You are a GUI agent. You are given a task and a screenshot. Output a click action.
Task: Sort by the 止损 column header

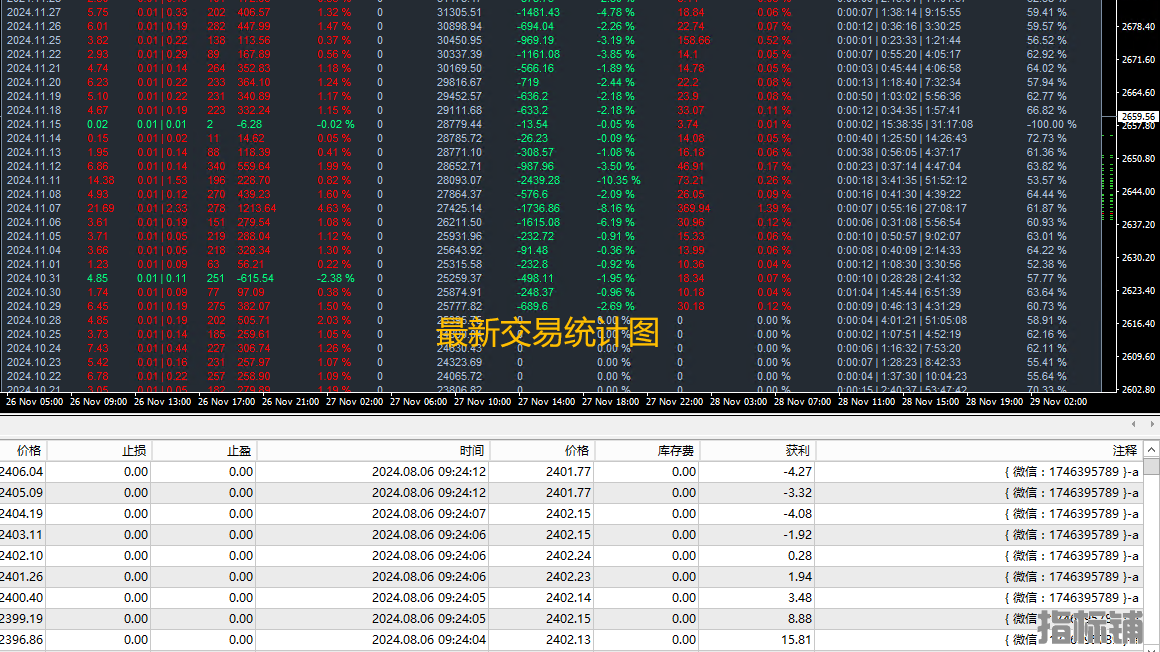134,451
